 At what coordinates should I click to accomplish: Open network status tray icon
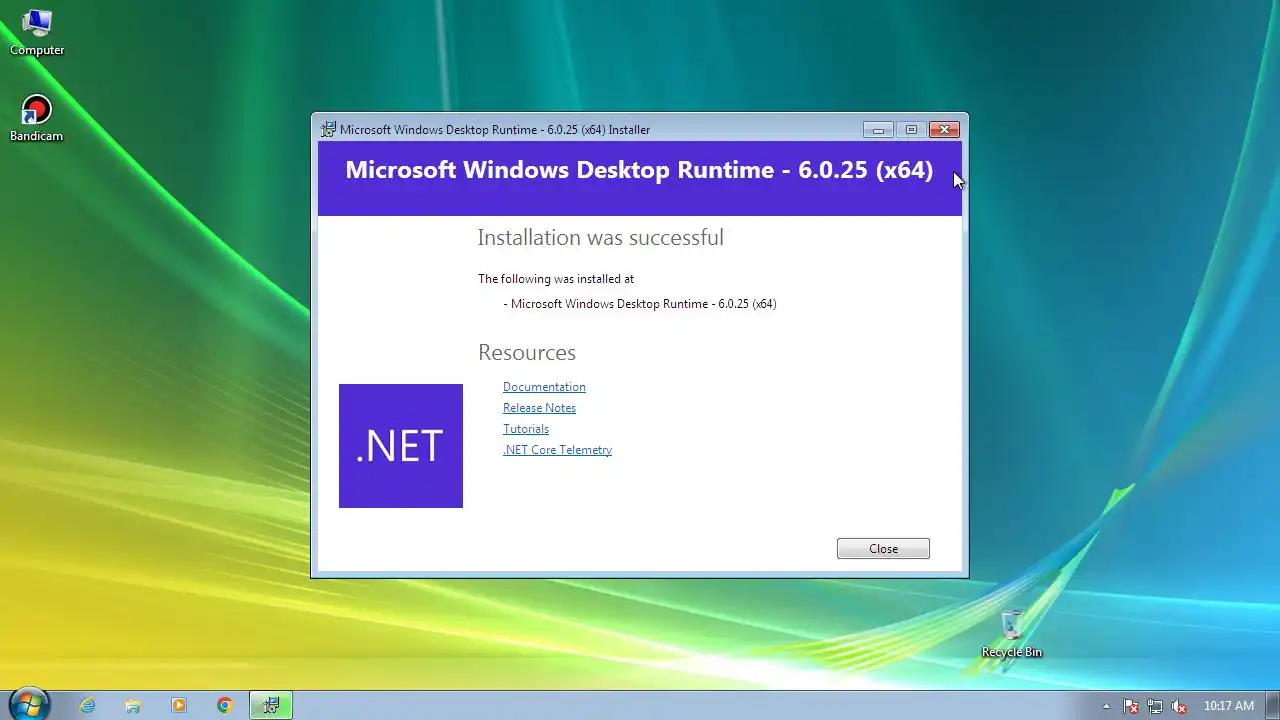1155,706
